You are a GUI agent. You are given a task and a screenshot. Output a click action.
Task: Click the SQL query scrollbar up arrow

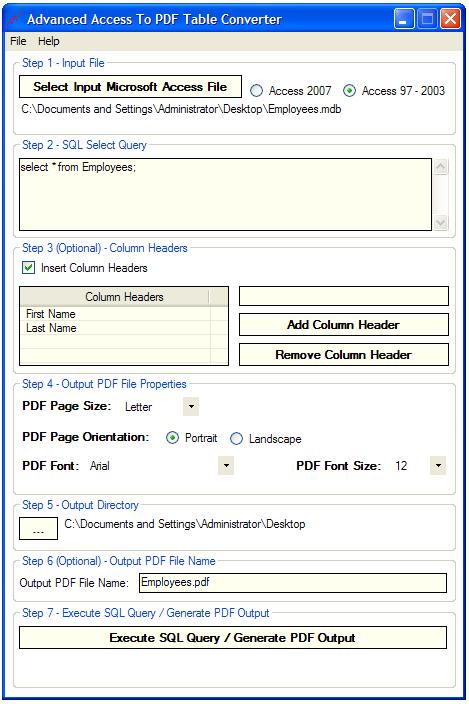(441, 167)
